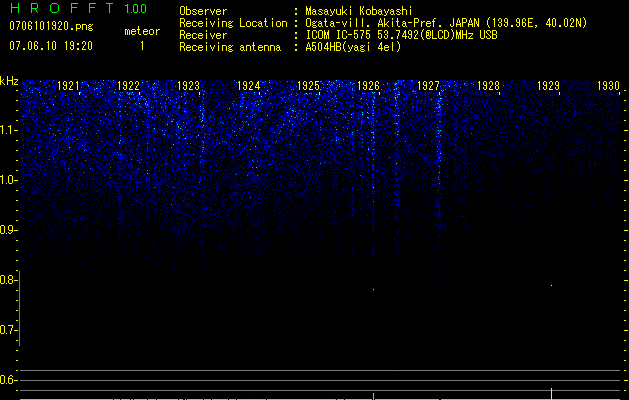Click the meteor count label

click(x=142, y=31)
